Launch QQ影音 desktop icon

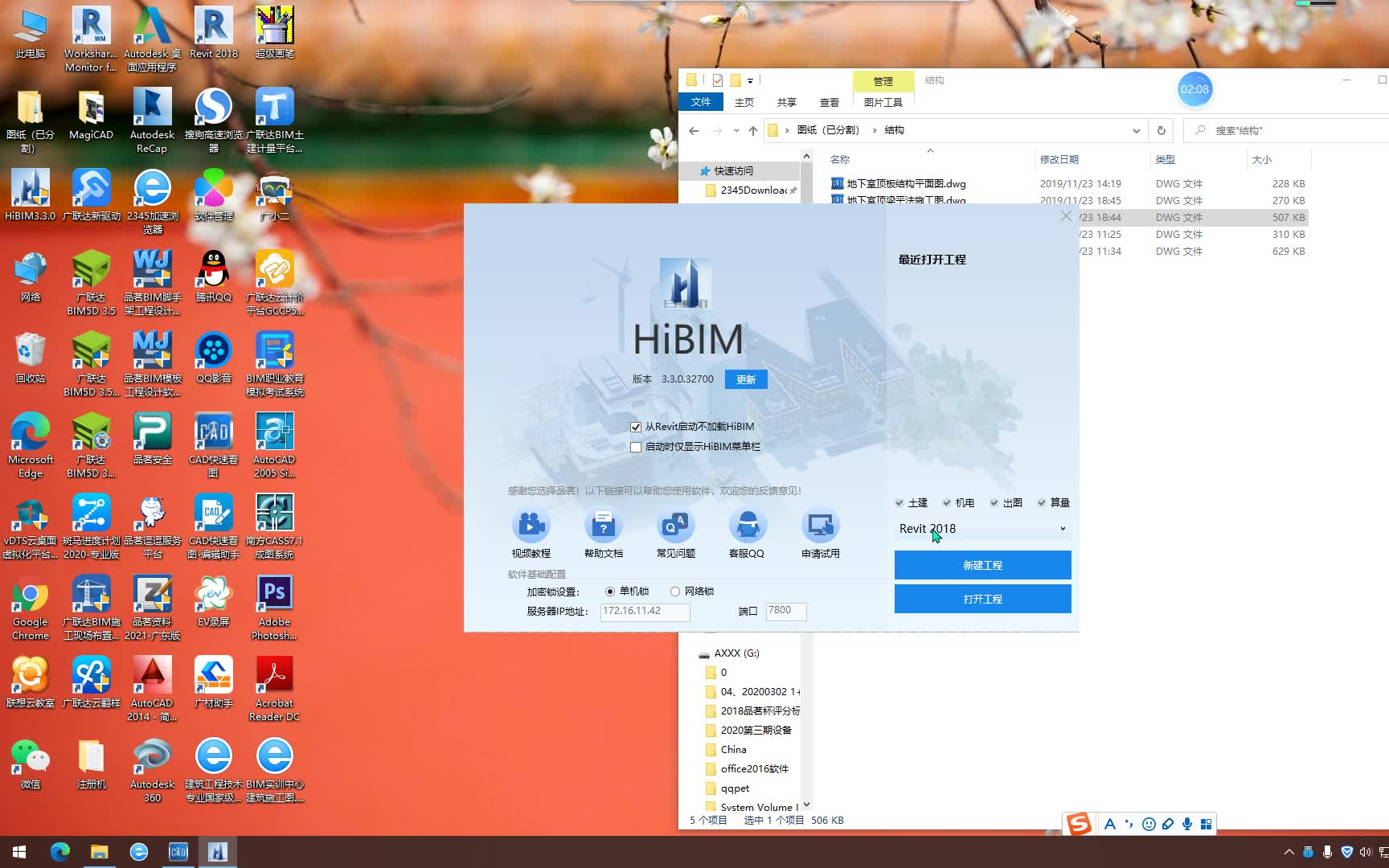(214, 358)
